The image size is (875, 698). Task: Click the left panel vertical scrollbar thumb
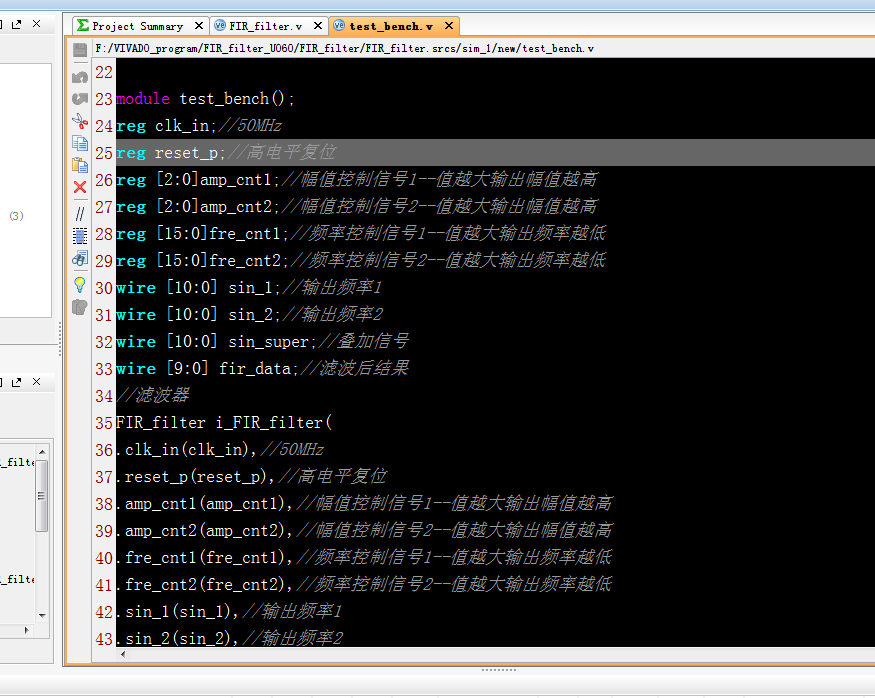(x=41, y=497)
